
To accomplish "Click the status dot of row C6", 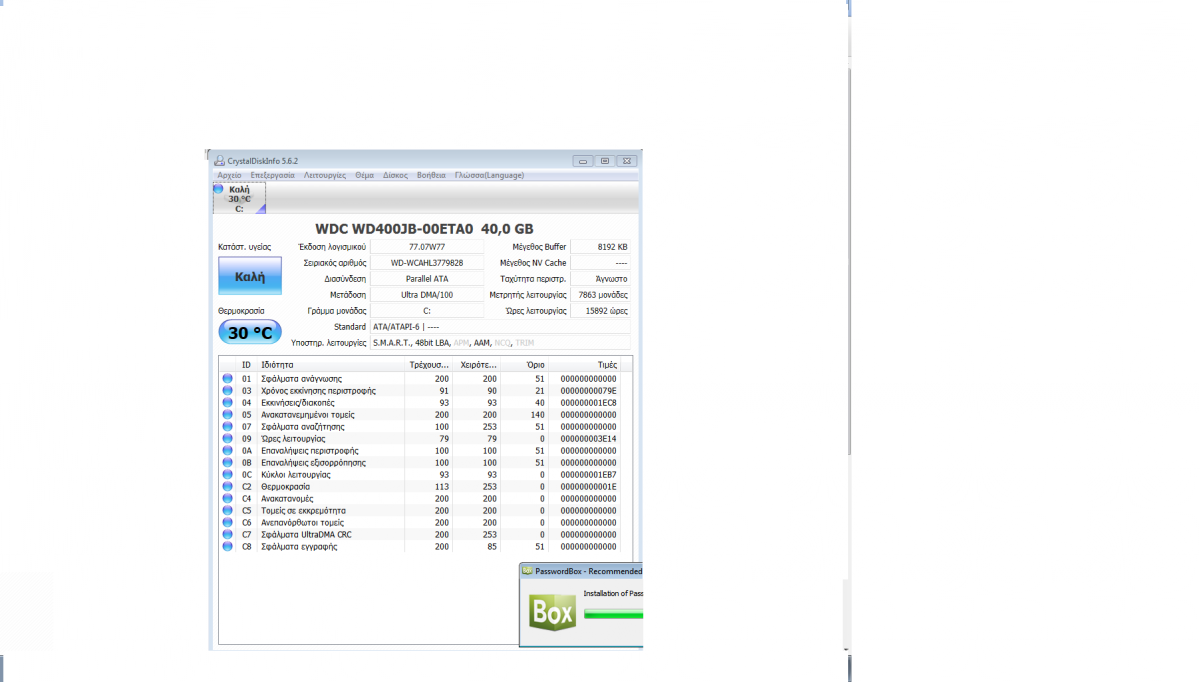I will [x=228, y=523].
